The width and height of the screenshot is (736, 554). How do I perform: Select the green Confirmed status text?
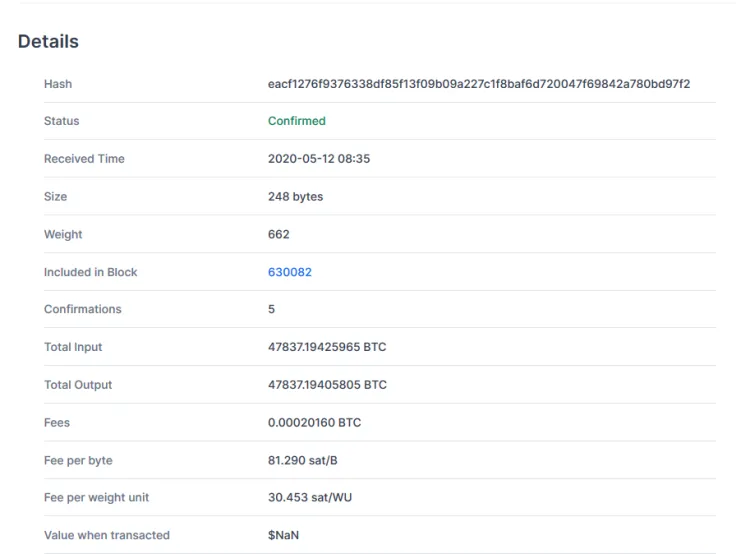(x=296, y=121)
